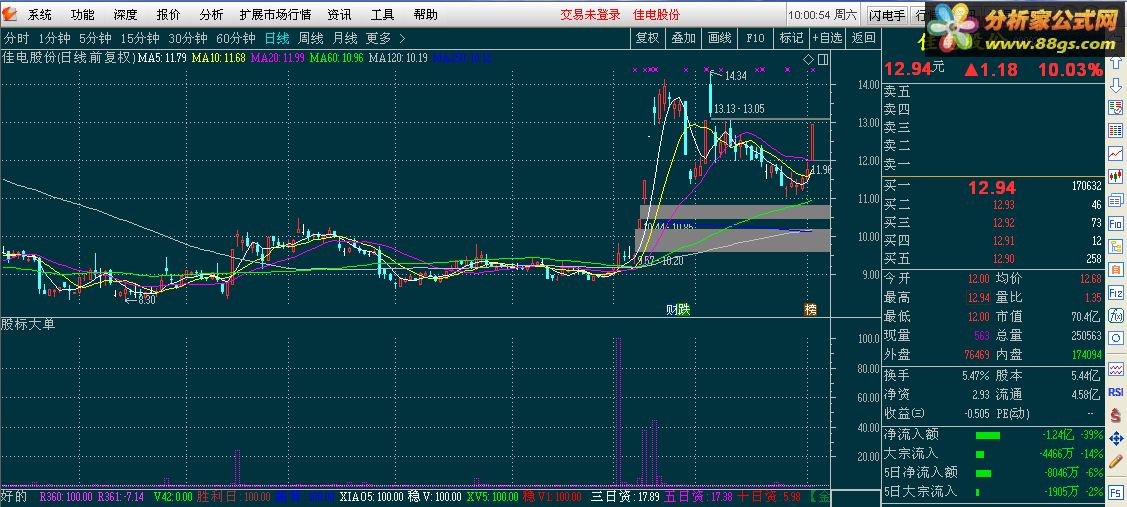Click the 叠加 overlay button
Screen dimensions: 1127x507
click(x=684, y=38)
